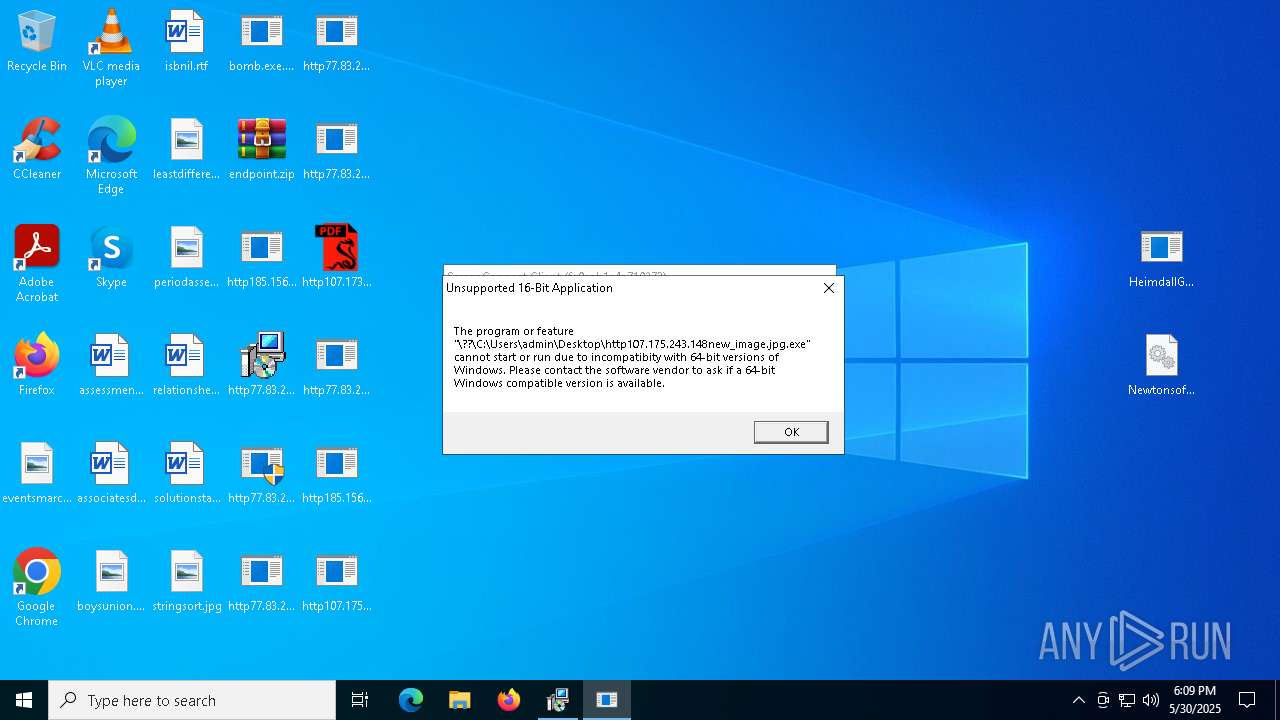Open the Microsoft Edge desktop shortcut
The width and height of the screenshot is (1280, 720).
[111, 156]
